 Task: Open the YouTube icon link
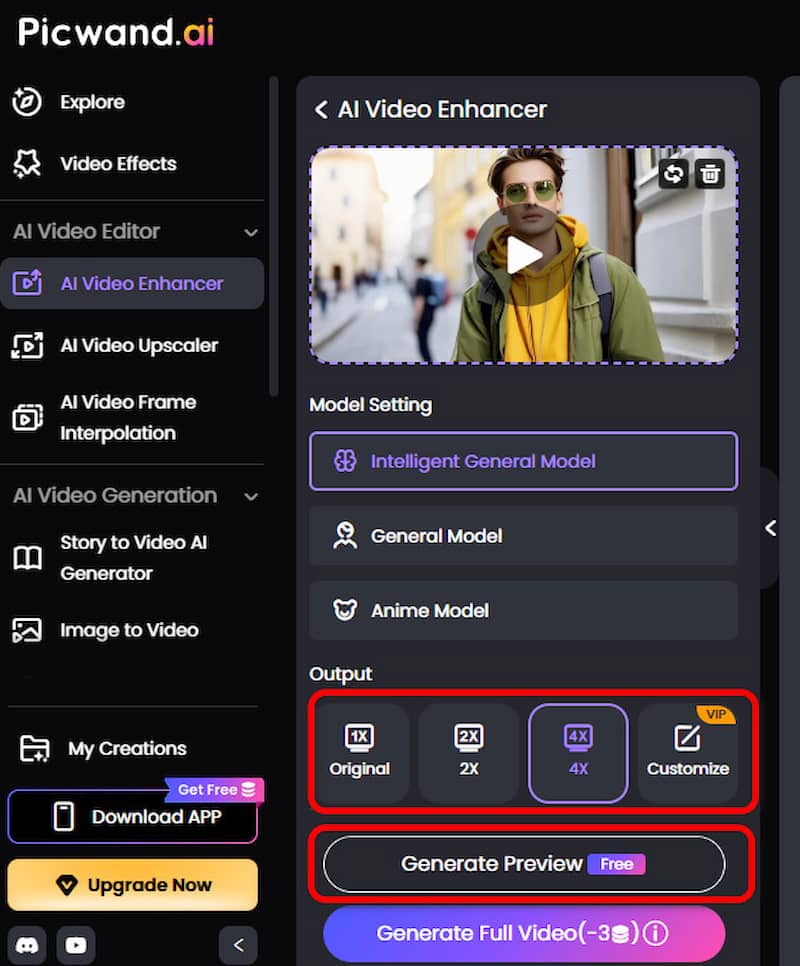coord(76,945)
